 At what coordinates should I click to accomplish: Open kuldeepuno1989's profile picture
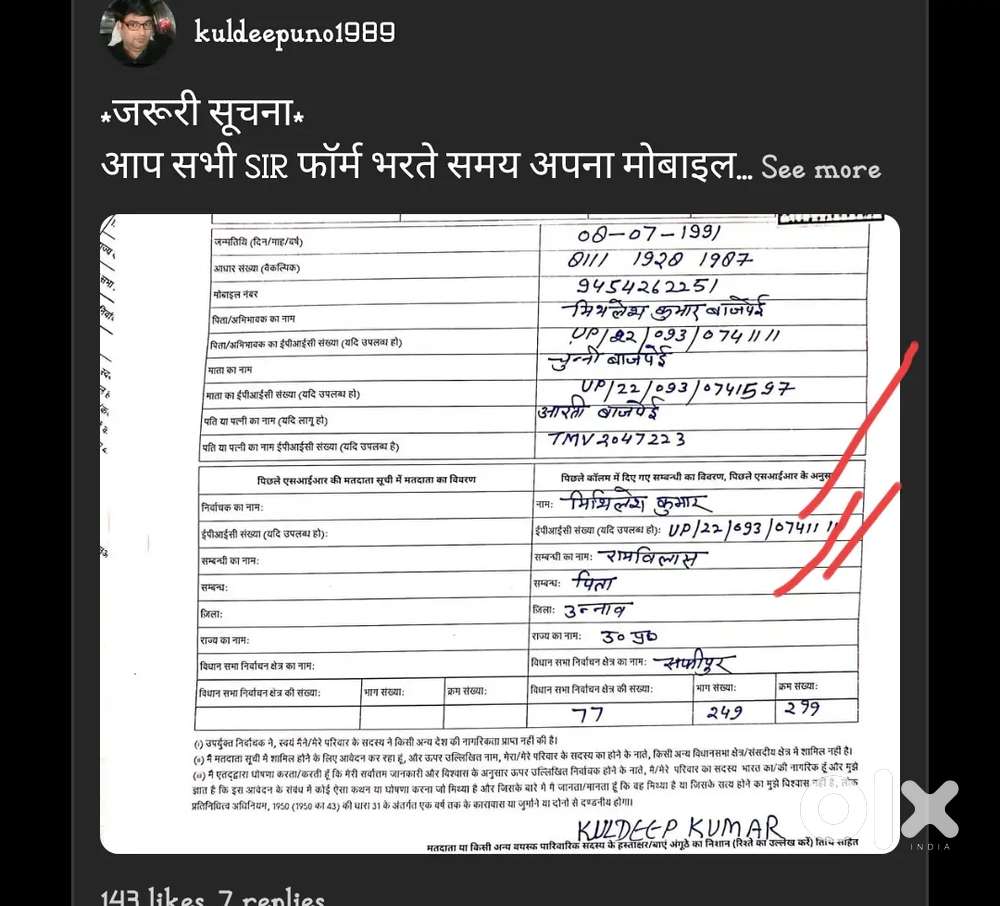[x=138, y=32]
